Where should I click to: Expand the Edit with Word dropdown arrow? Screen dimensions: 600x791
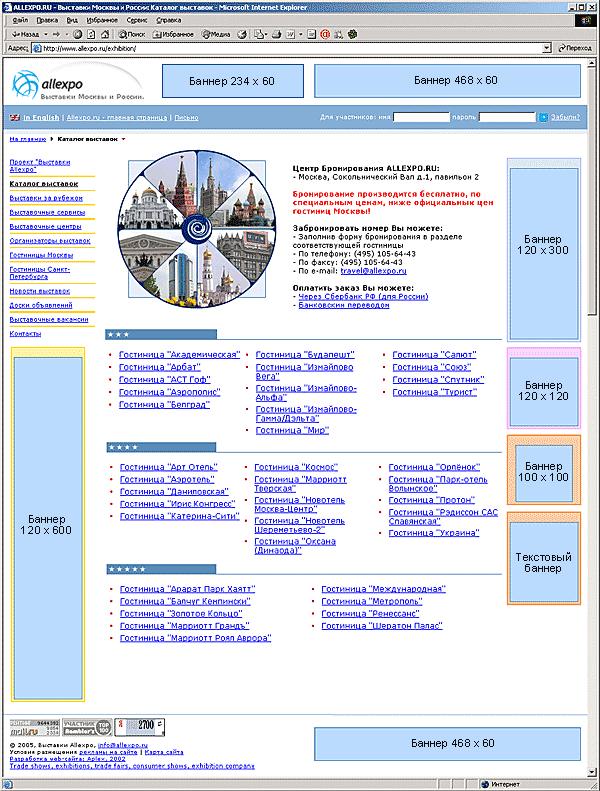(300, 34)
